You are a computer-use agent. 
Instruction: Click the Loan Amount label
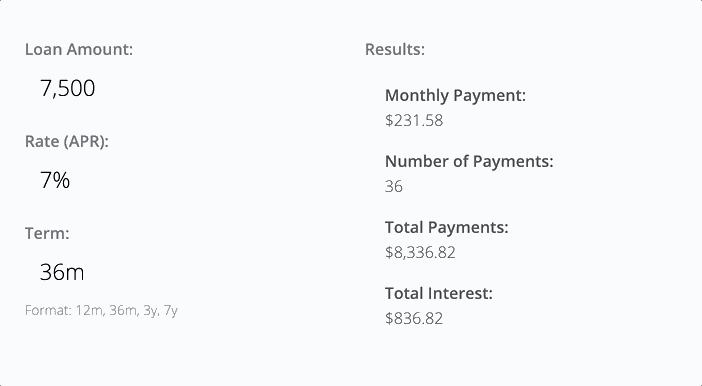click(79, 49)
